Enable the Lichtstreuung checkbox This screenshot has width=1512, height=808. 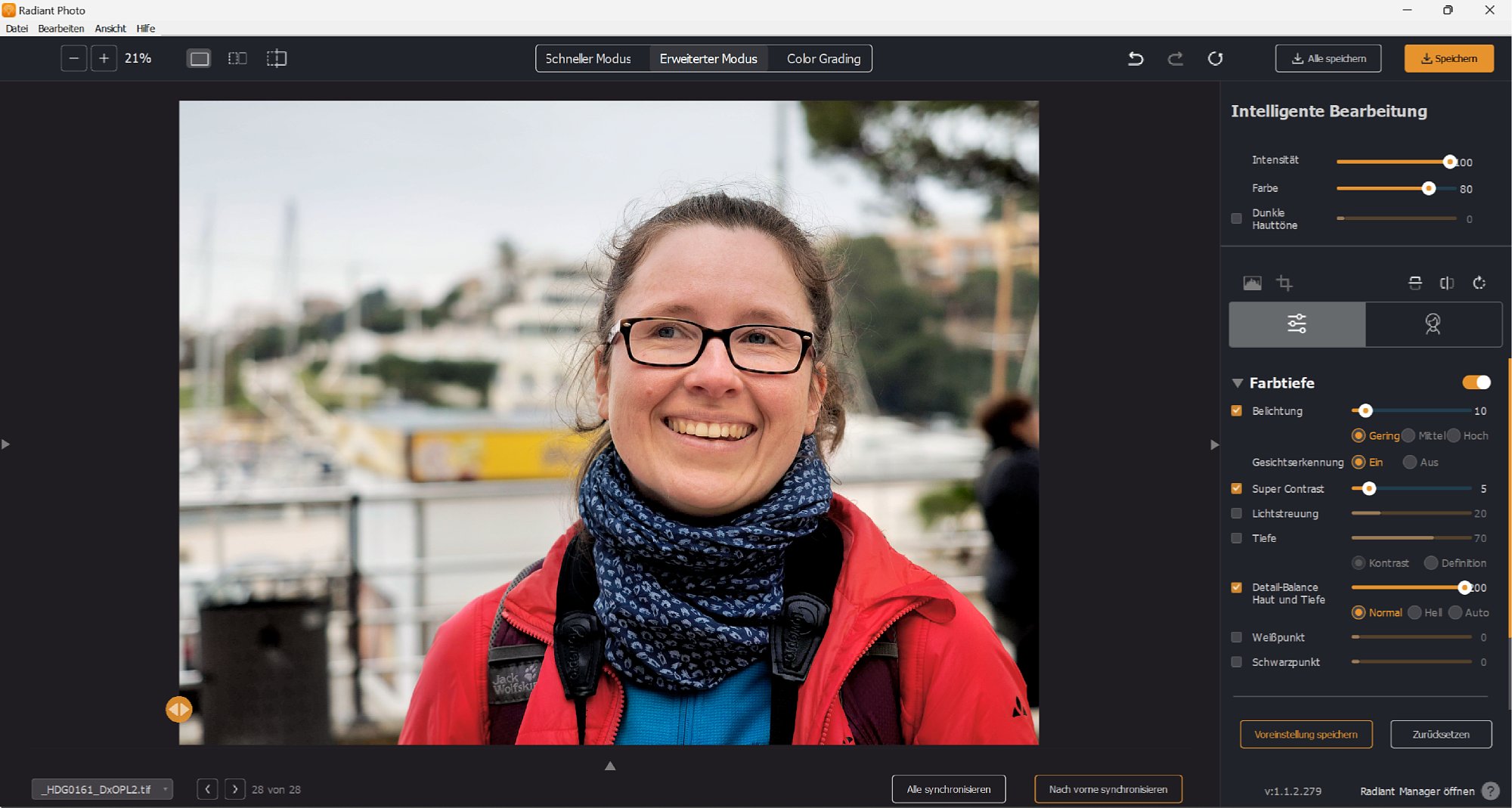pyautogui.click(x=1237, y=513)
